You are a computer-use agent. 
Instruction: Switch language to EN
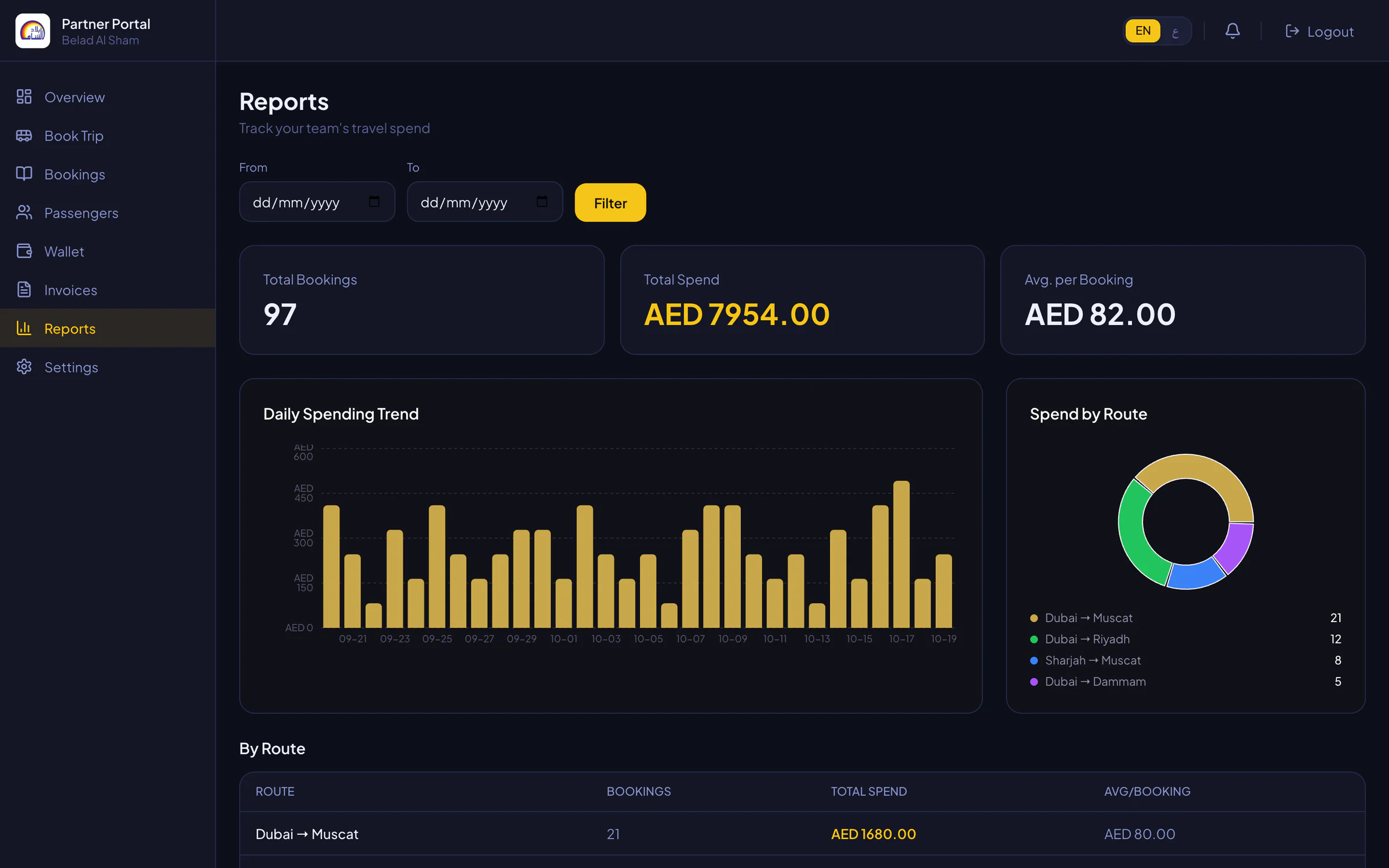(x=1142, y=31)
